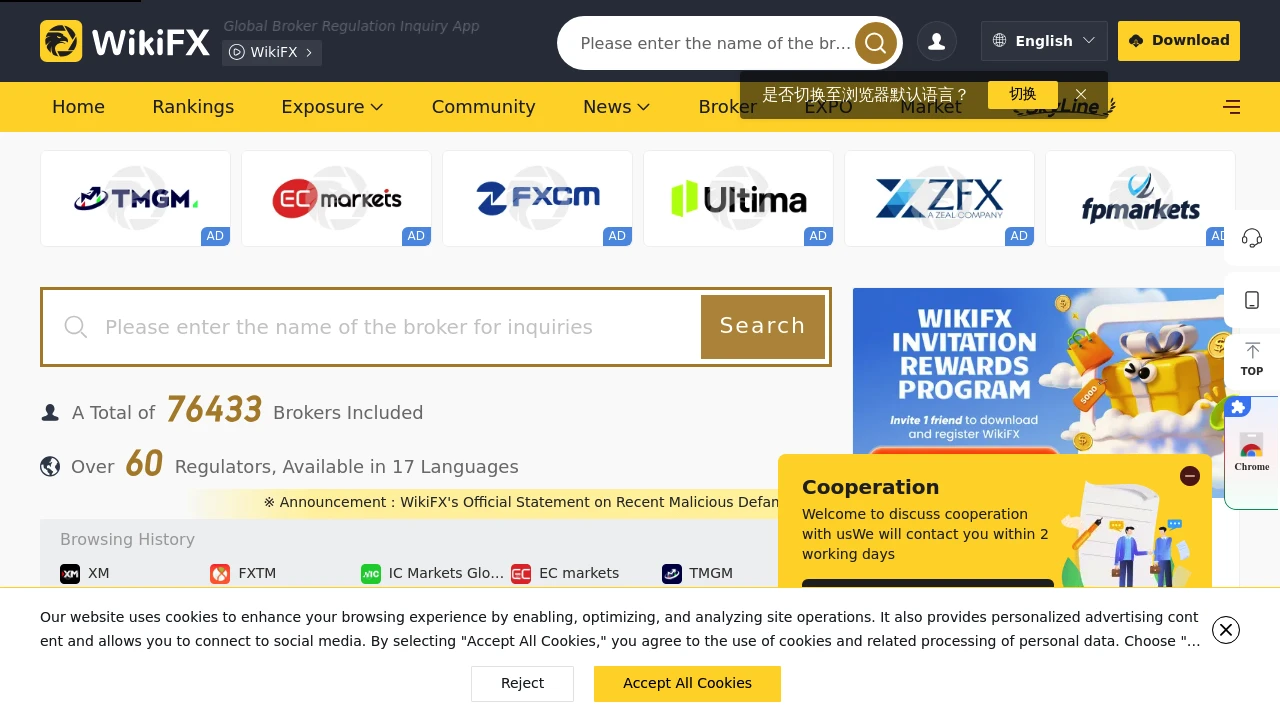Open the fpmarkets broker ad

coord(1140,198)
